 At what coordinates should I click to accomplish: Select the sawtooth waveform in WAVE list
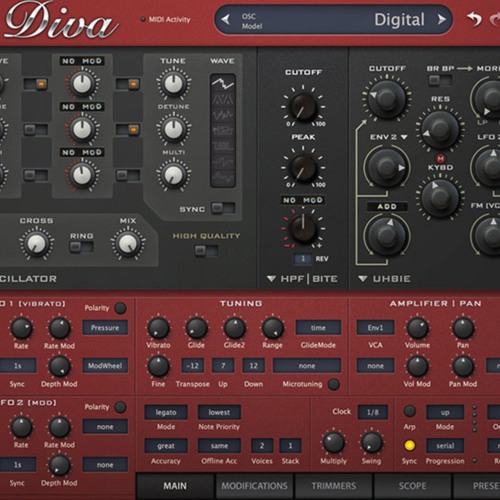point(223,83)
